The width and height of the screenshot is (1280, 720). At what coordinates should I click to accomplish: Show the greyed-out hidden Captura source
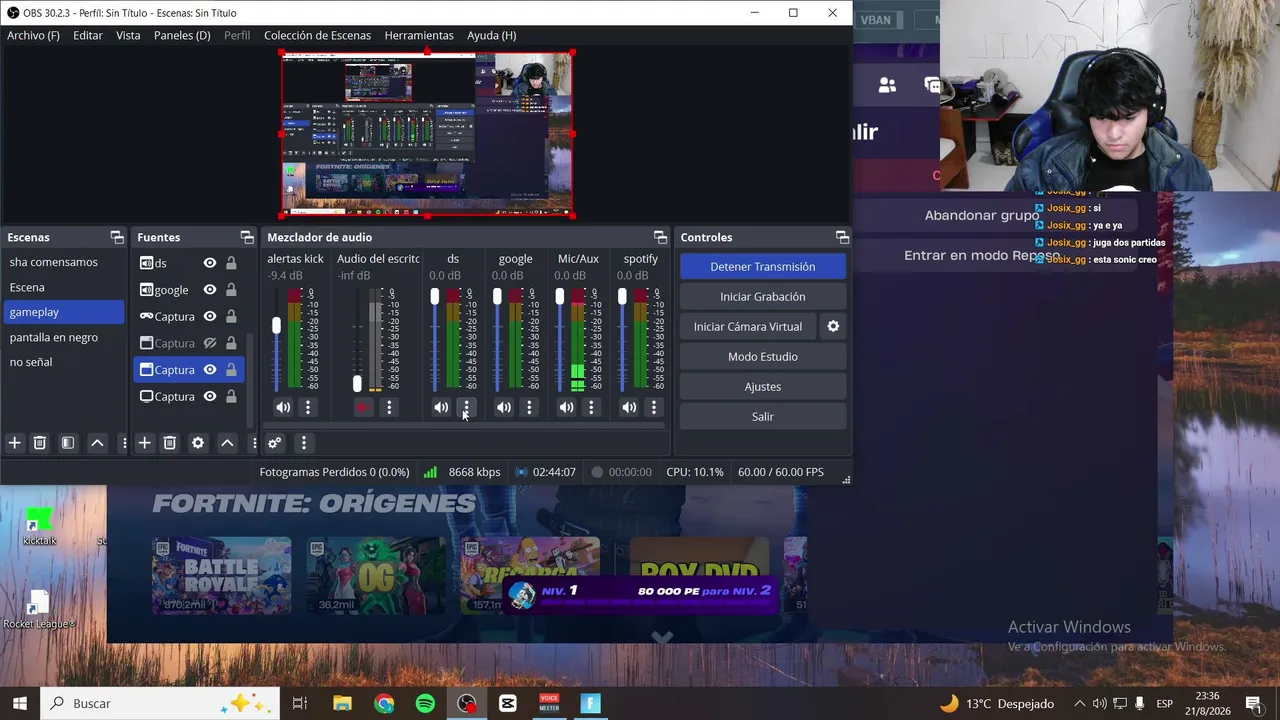pyautogui.click(x=210, y=343)
